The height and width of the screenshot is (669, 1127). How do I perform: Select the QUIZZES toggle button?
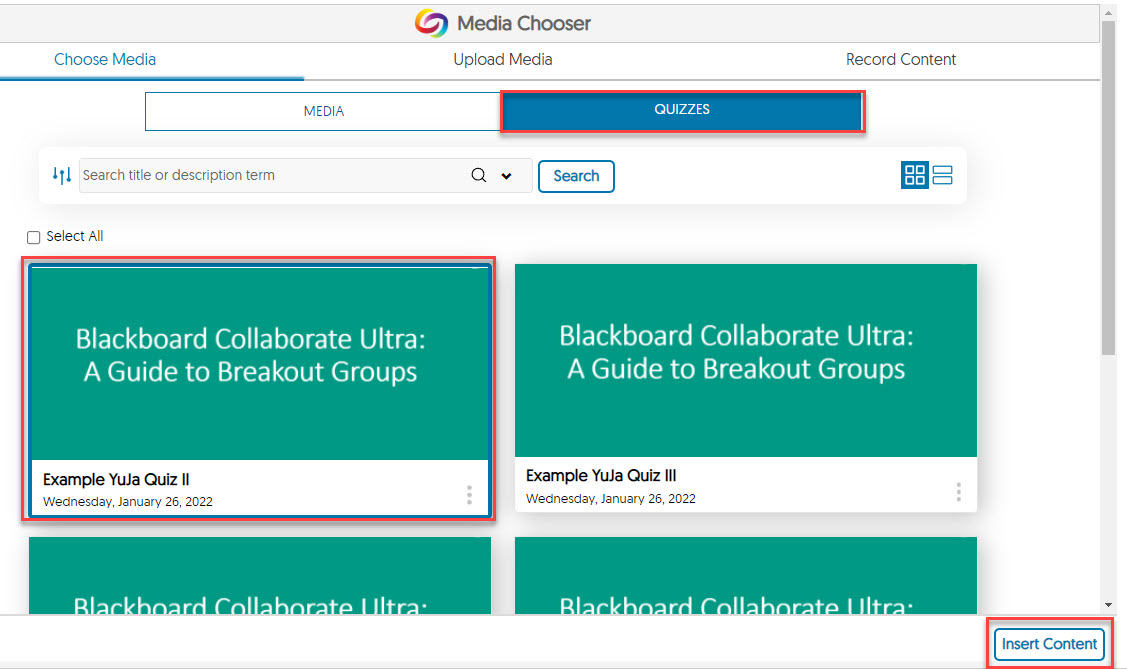pyautogui.click(x=682, y=110)
